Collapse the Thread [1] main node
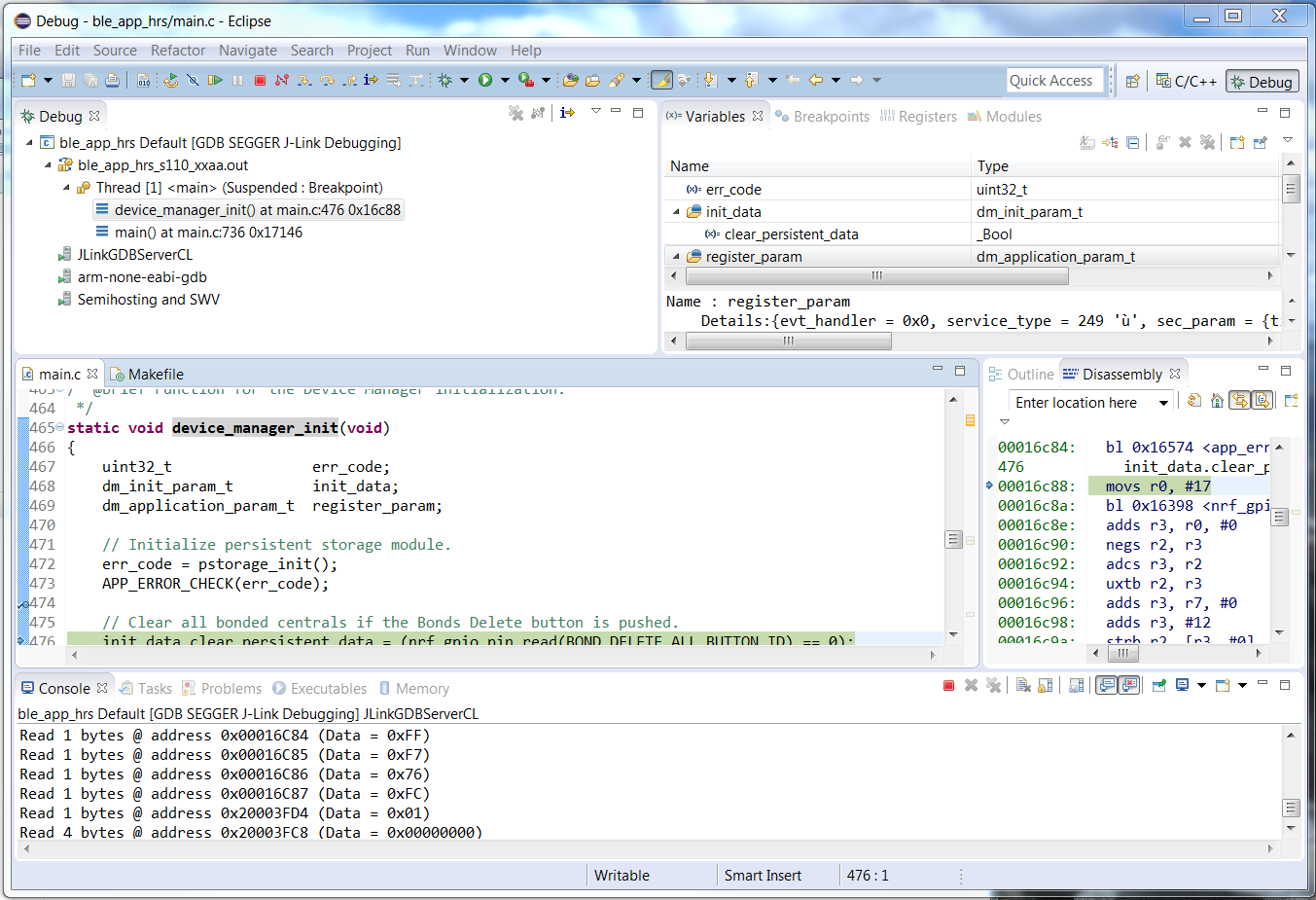The width and height of the screenshot is (1316, 900). pyautogui.click(x=66, y=188)
